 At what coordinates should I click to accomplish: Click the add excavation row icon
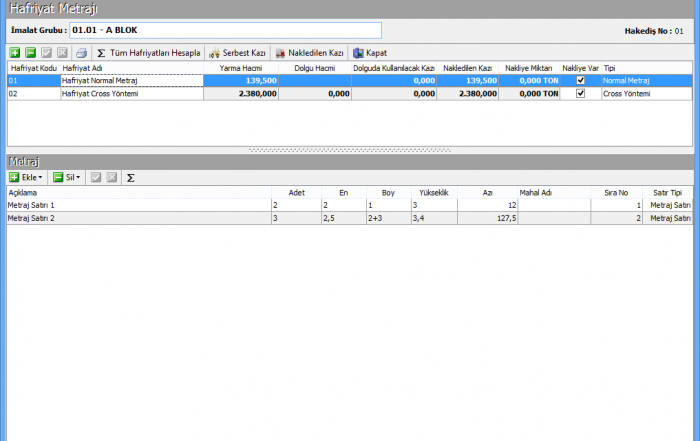[15, 52]
